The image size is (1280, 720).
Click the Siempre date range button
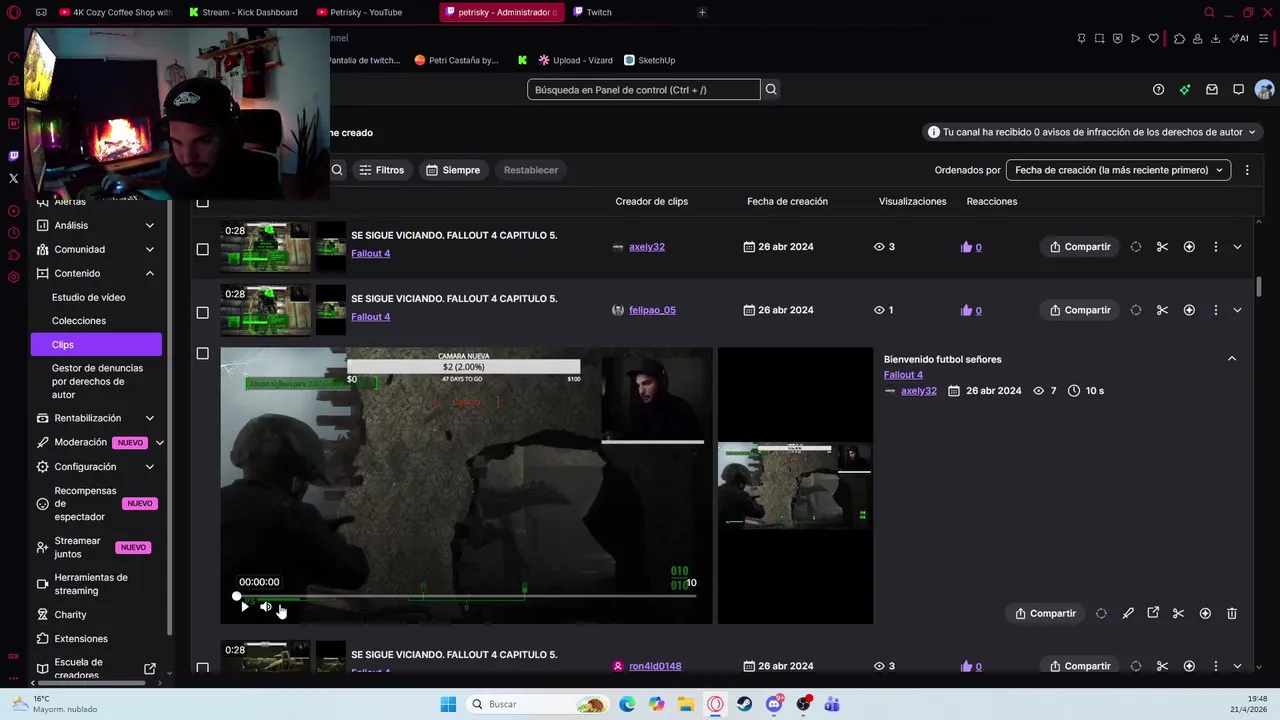(x=454, y=170)
